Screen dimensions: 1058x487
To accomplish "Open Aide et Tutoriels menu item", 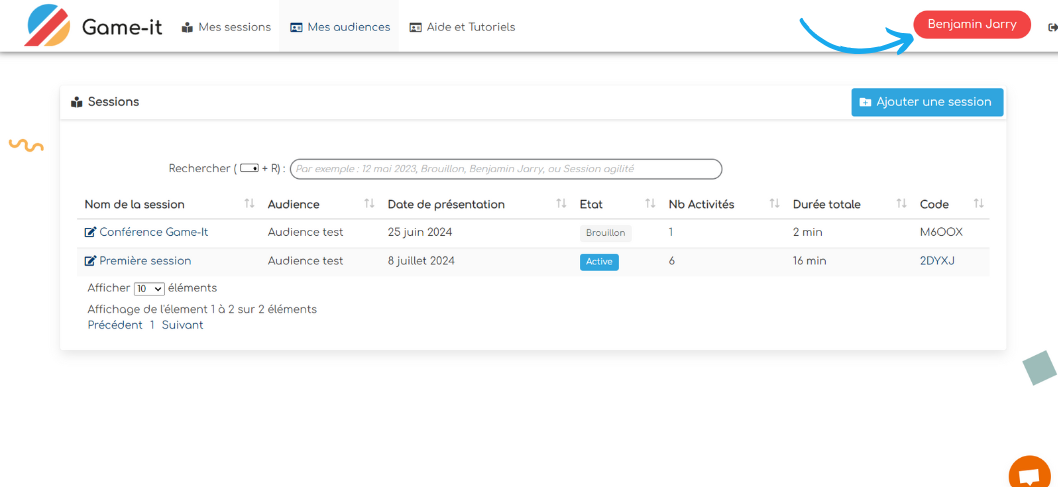I will 462,27.
